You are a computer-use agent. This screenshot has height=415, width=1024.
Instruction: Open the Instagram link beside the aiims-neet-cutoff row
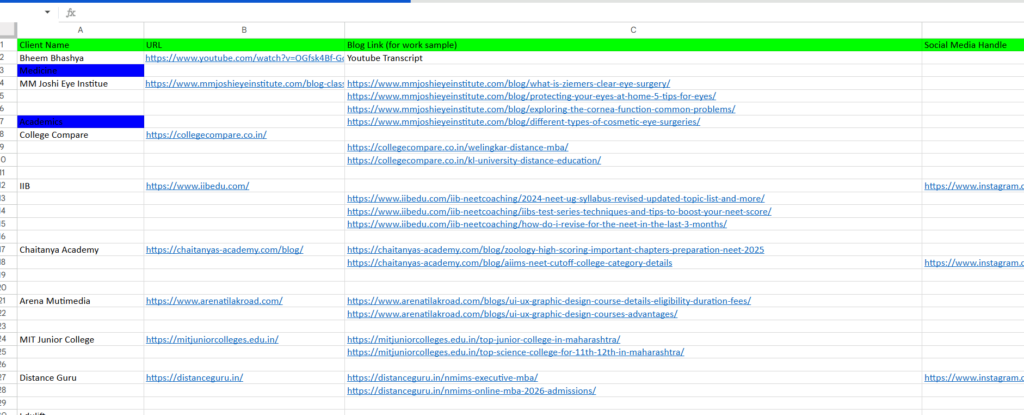point(974,263)
